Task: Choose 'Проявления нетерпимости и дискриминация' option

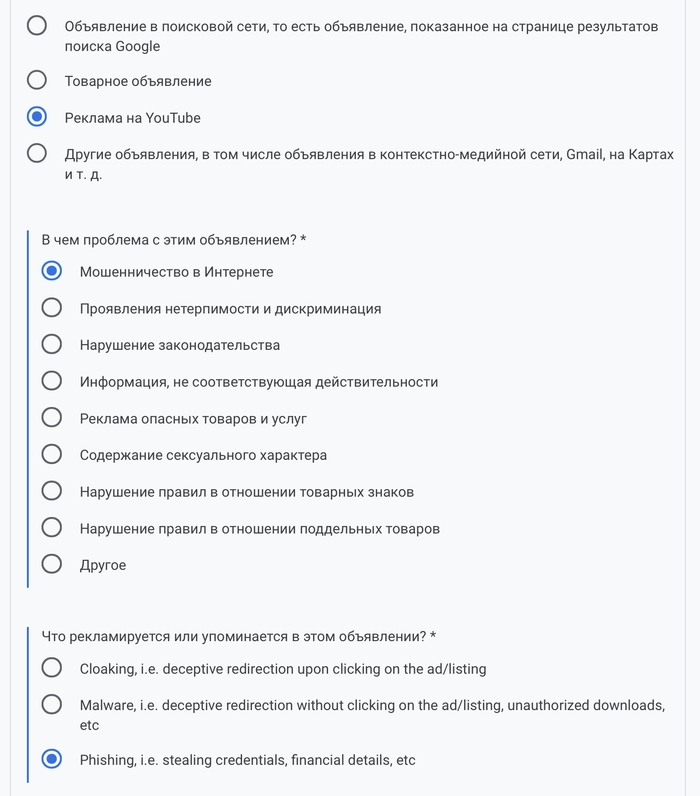Action: [x=52, y=308]
